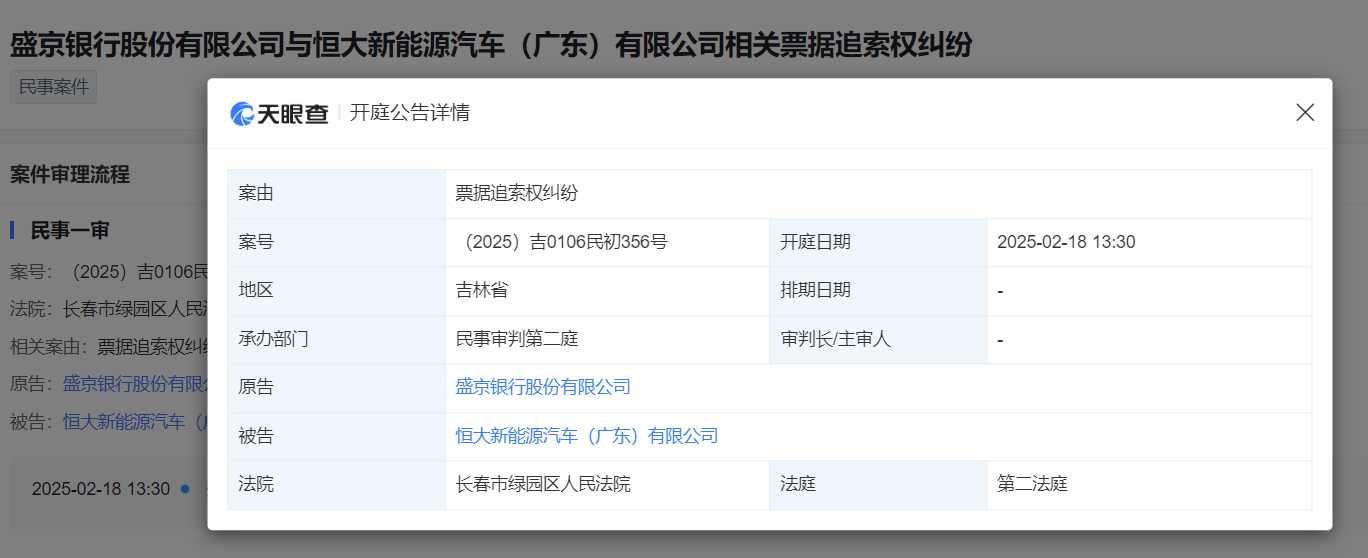Click the region value 吉林省

[482, 290]
